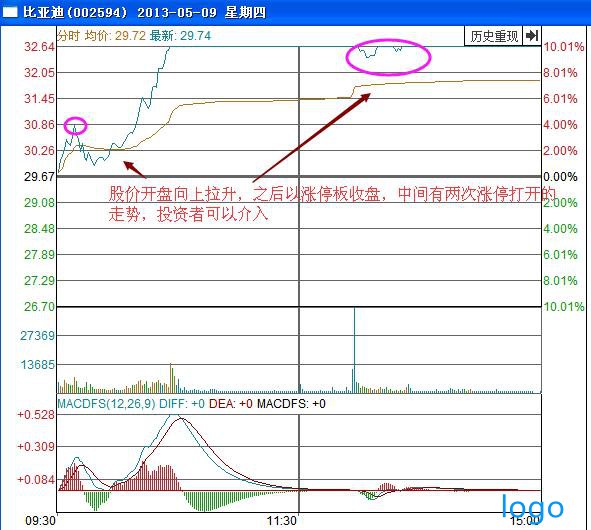Screen dimensions: 591x530
Task: Click MACD axis value +0.309
Action: point(36,447)
